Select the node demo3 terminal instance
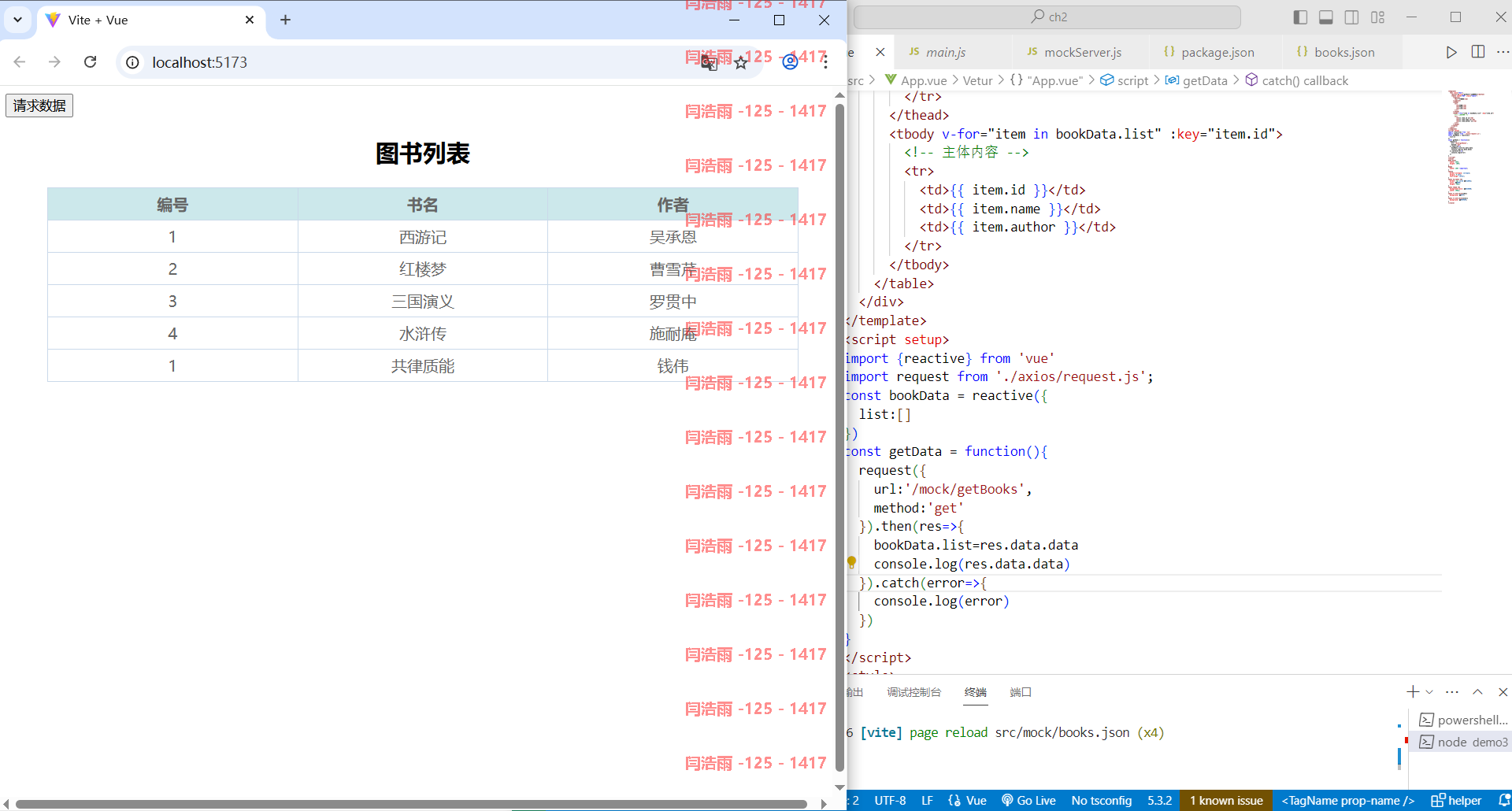Screen dimensions: 1512x811 [1462, 742]
